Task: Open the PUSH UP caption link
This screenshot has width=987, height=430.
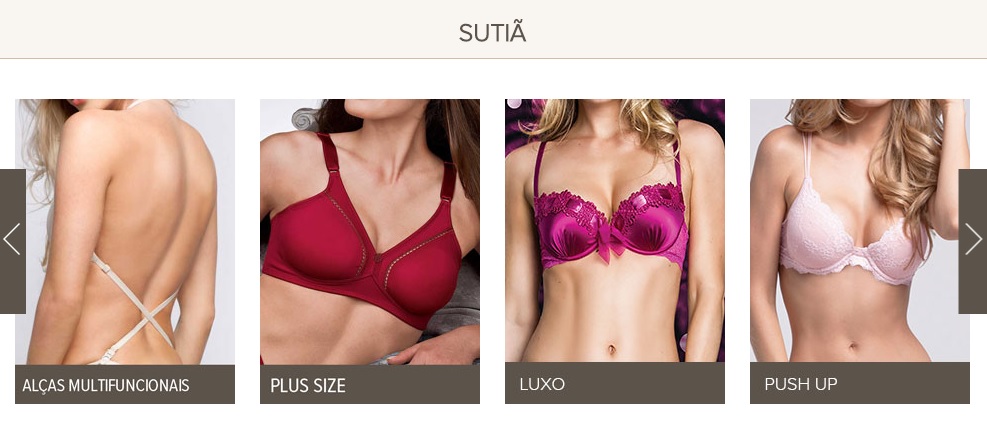Action: 801,384
